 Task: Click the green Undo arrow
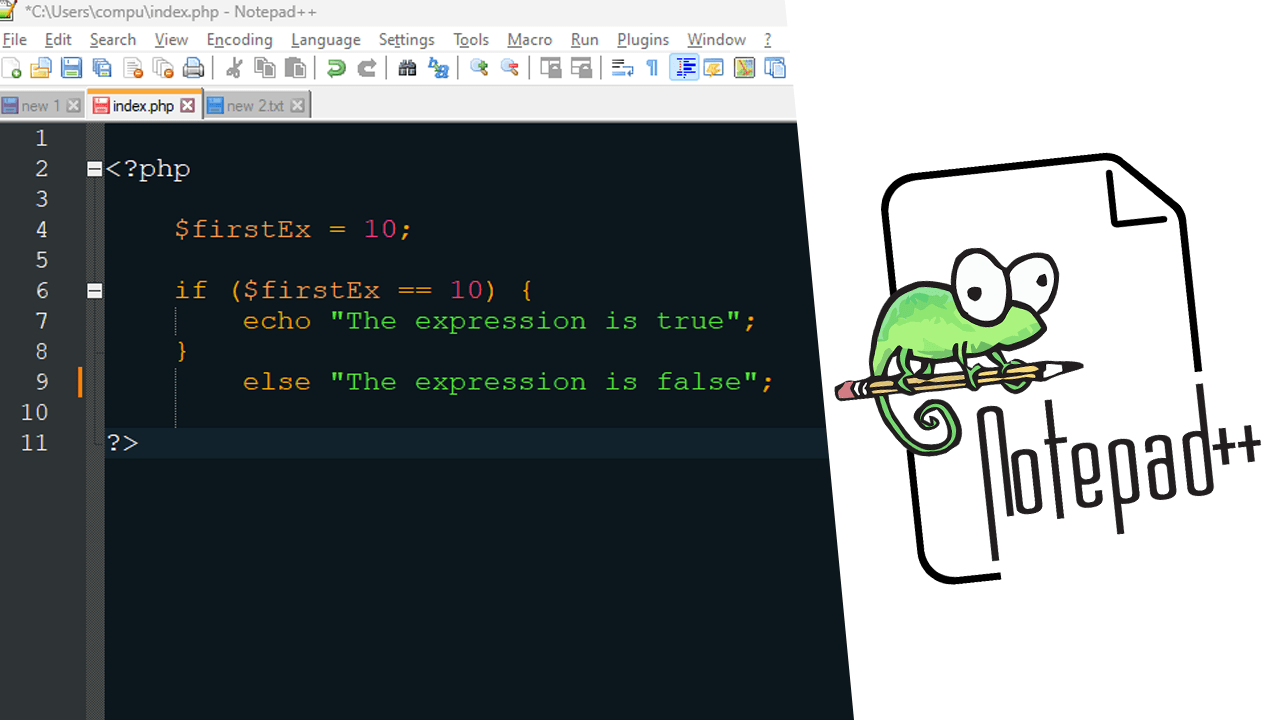(x=337, y=68)
